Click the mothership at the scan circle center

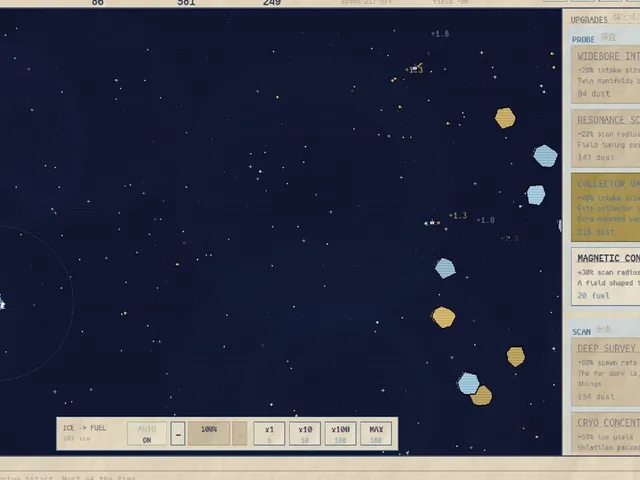click(1, 303)
